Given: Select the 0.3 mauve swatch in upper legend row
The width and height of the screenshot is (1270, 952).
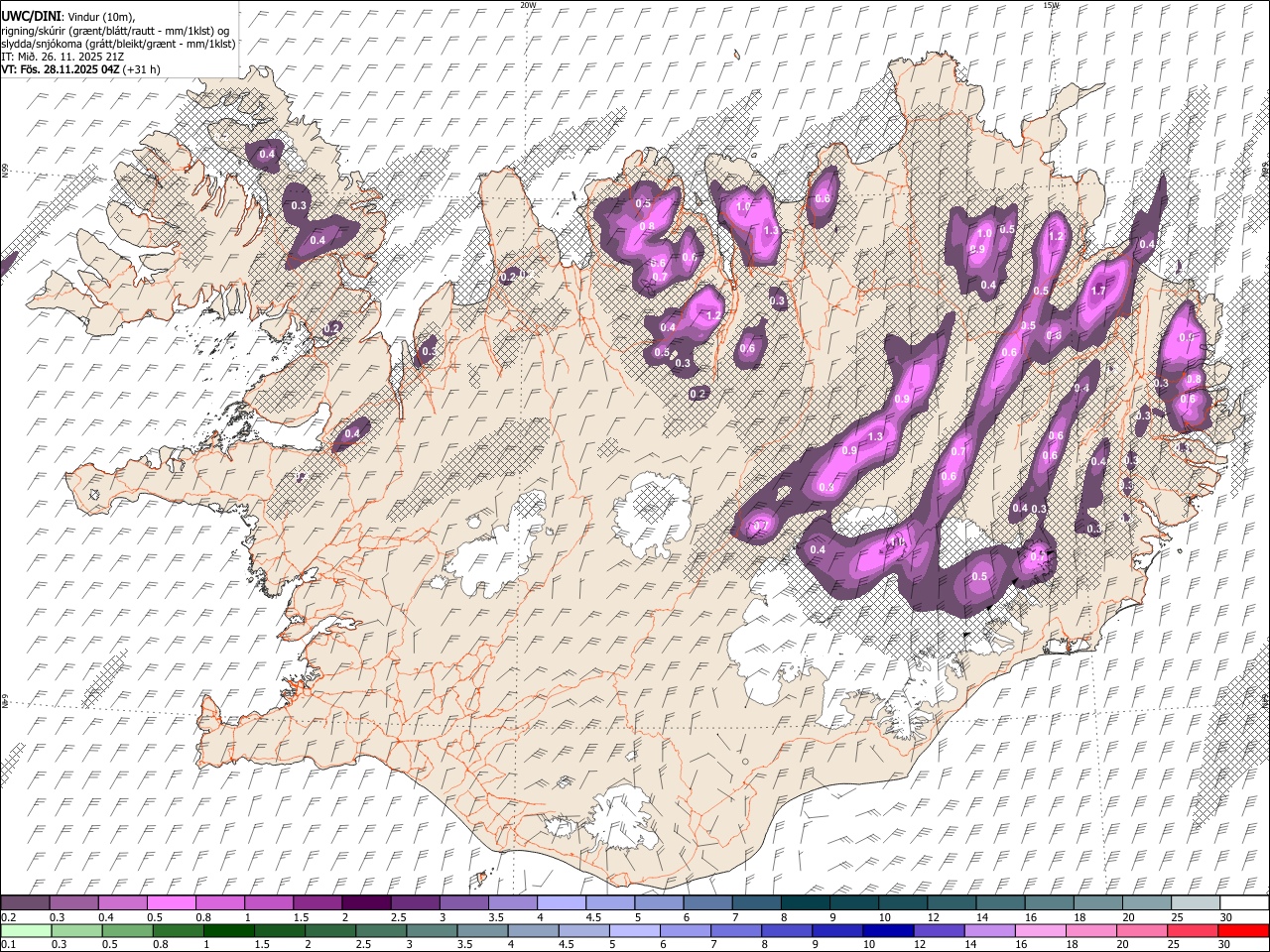Looking at the screenshot, I should pyautogui.click(x=73, y=902).
